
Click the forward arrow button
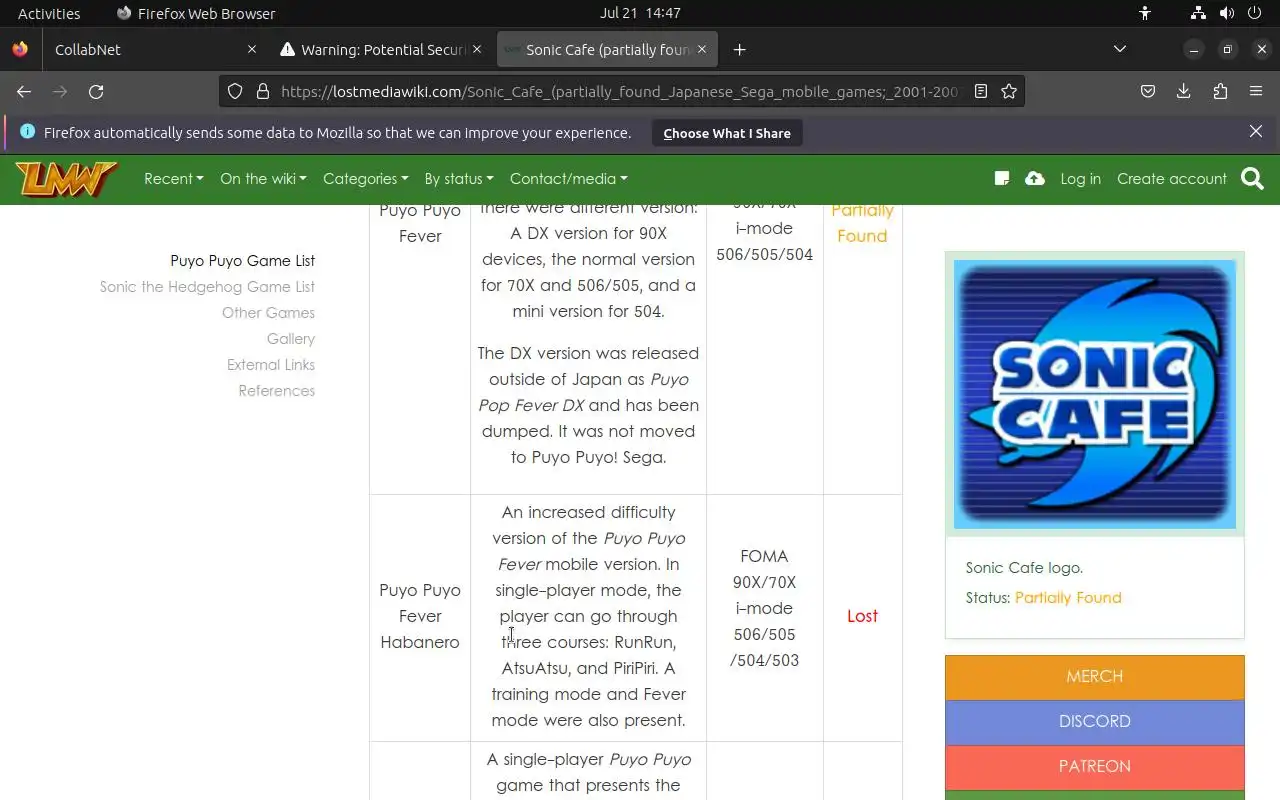(x=60, y=91)
